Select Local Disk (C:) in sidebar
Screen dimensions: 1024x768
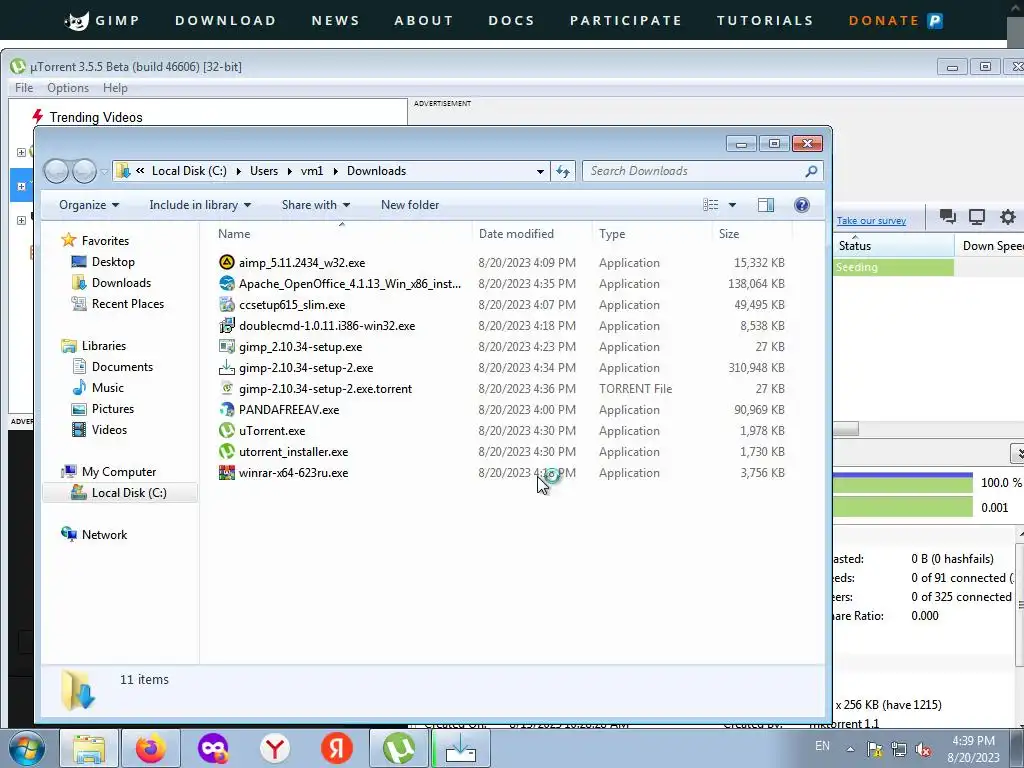click(x=120, y=493)
